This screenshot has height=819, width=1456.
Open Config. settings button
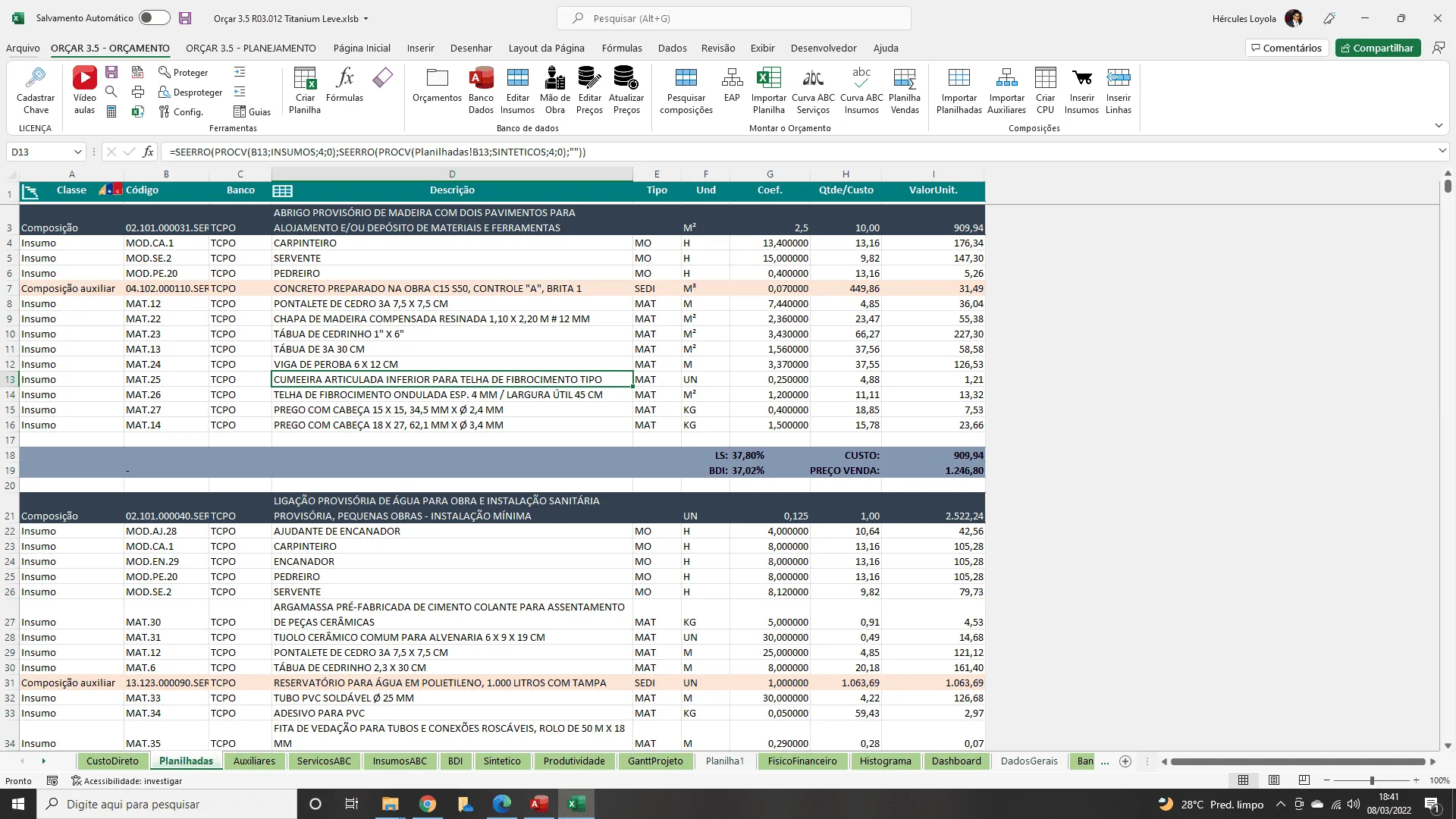[x=181, y=111]
